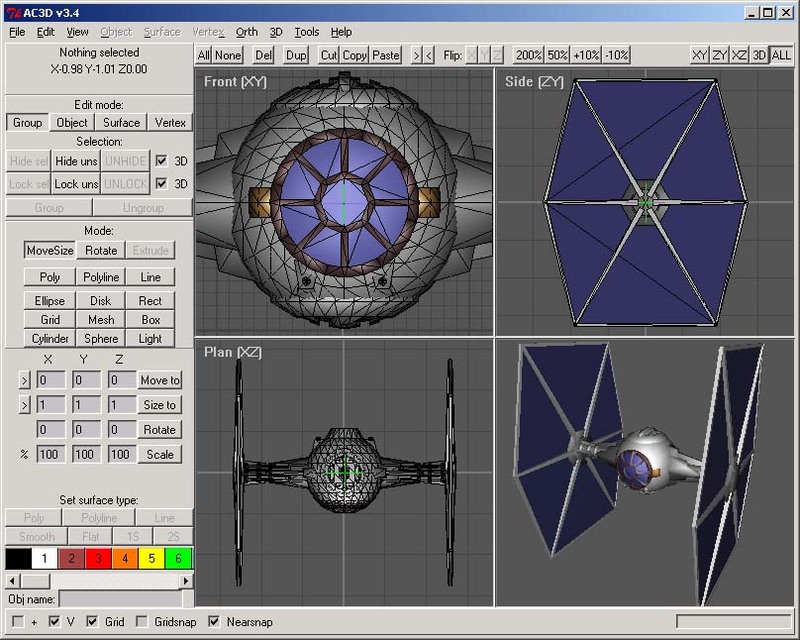Open the Help menu
The width and height of the screenshot is (800, 640).
click(341, 32)
